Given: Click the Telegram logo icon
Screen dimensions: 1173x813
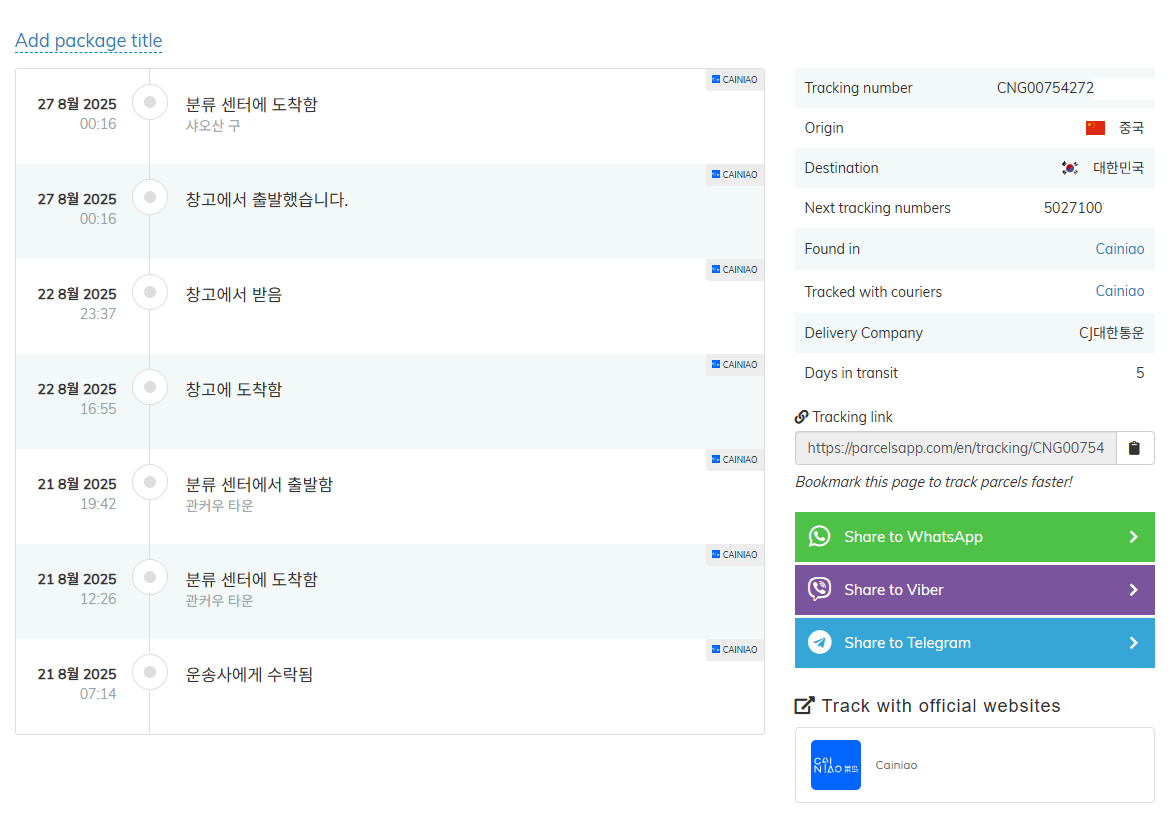Looking at the screenshot, I should coord(819,642).
